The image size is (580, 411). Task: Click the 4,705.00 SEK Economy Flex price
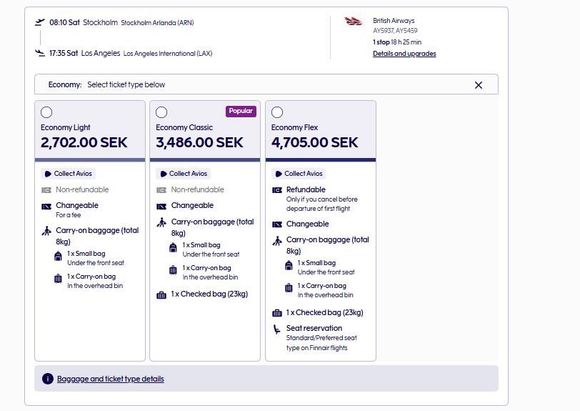(315, 142)
